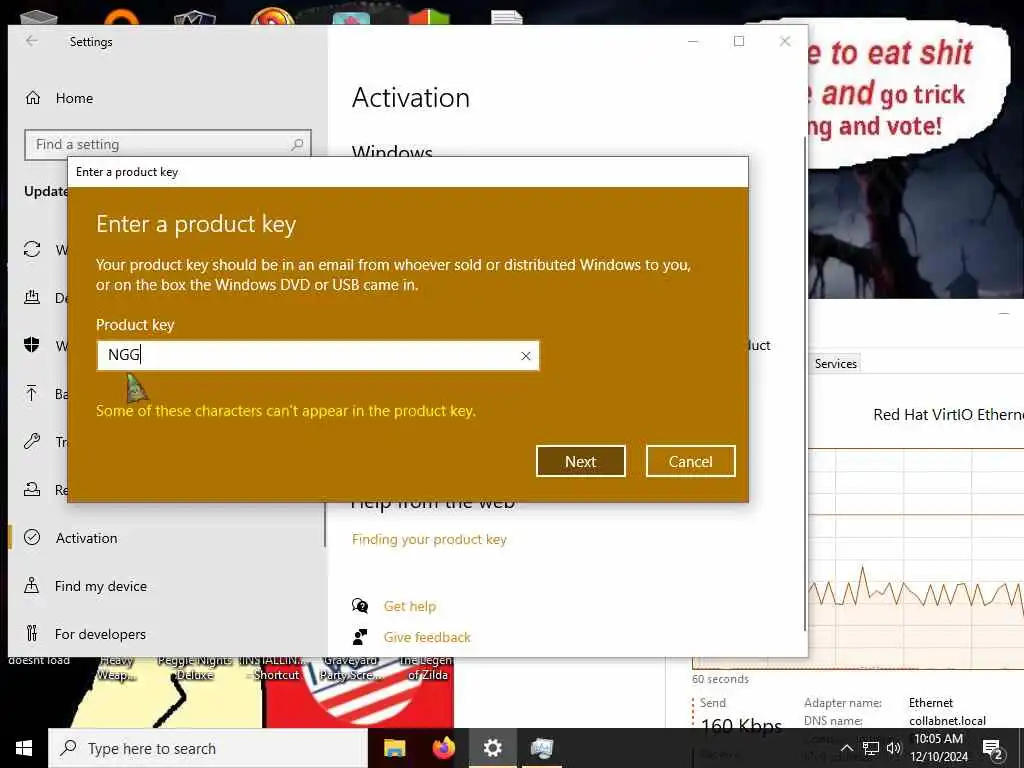Click the Activation checkmark circle icon
The width and height of the screenshot is (1024, 768).
point(32,537)
